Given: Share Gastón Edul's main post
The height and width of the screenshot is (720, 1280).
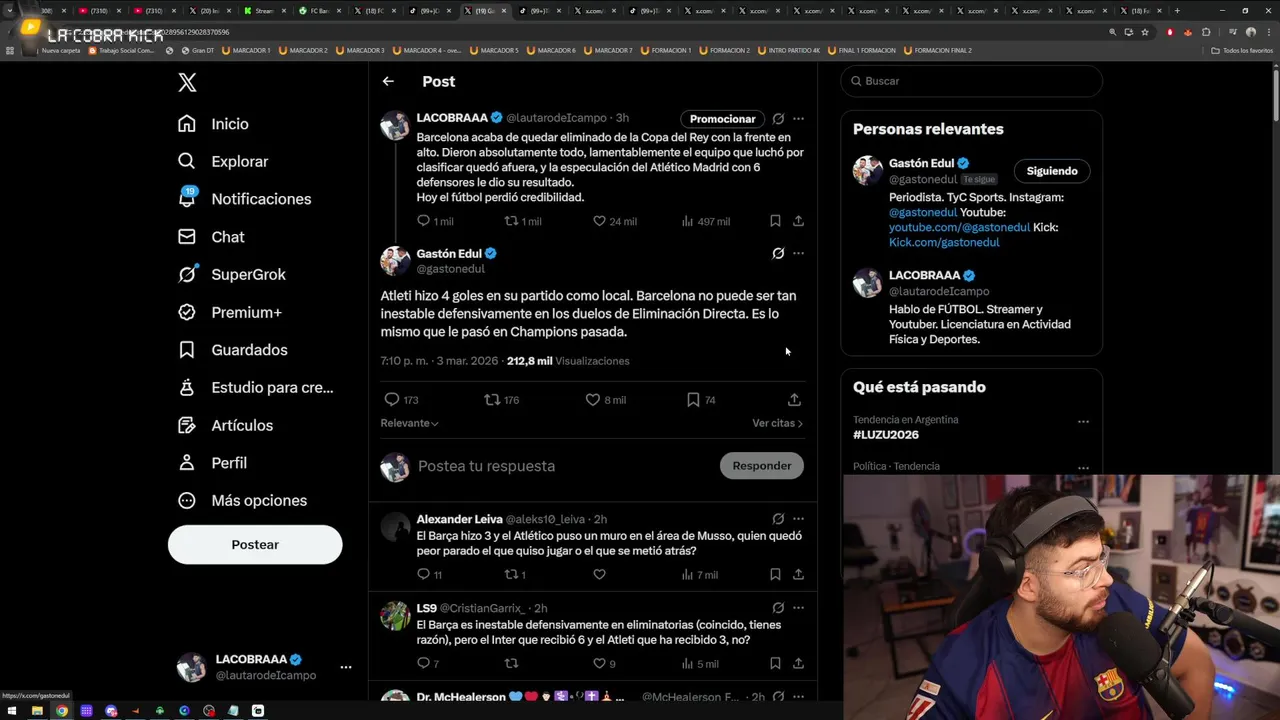Looking at the screenshot, I should [x=794, y=400].
